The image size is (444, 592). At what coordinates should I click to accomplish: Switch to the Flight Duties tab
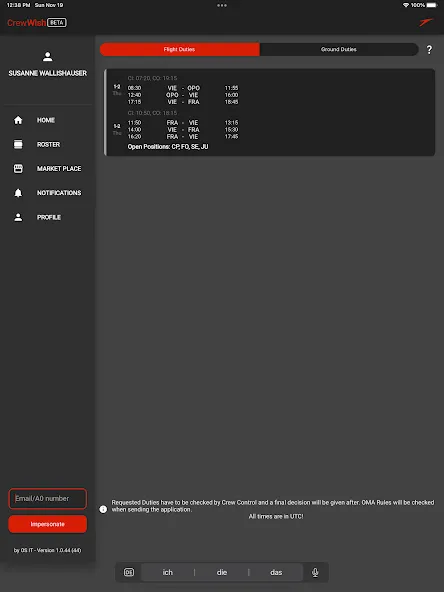click(x=180, y=49)
